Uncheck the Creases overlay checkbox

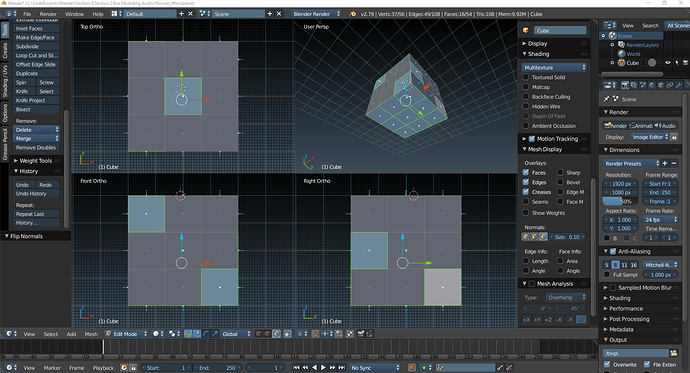point(525,192)
